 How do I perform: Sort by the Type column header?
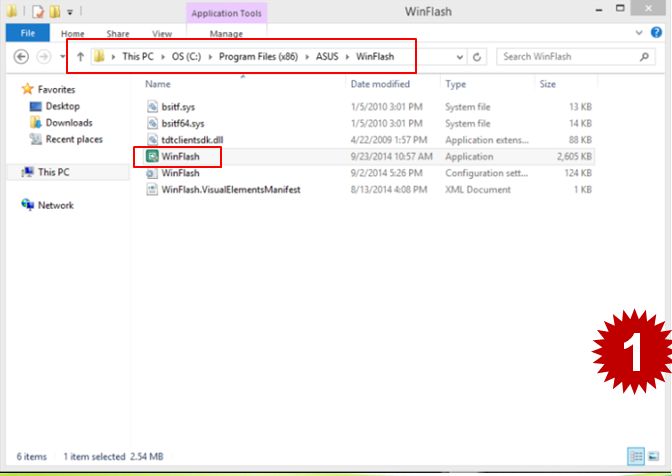pyautogui.click(x=455, y=84)
